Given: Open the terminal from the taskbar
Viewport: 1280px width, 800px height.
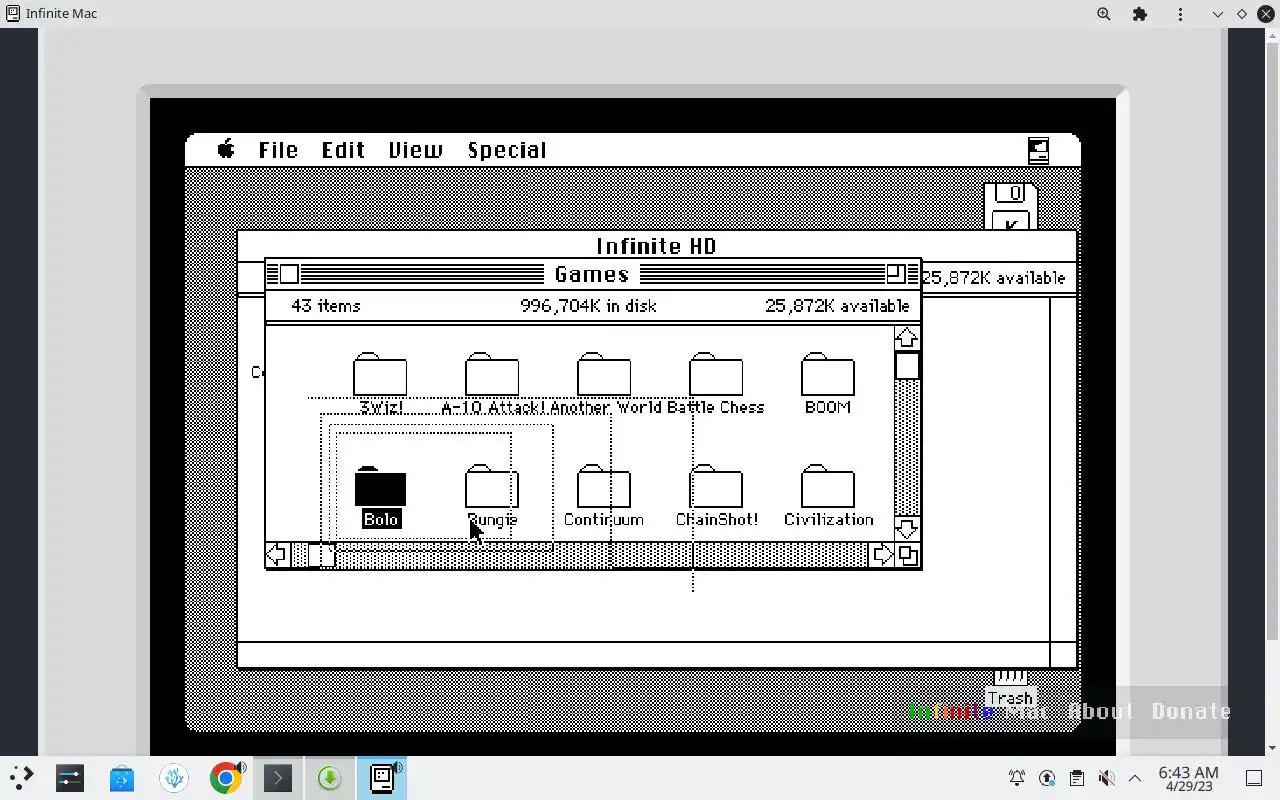Looking at the screenshot, I should (278, 778).
